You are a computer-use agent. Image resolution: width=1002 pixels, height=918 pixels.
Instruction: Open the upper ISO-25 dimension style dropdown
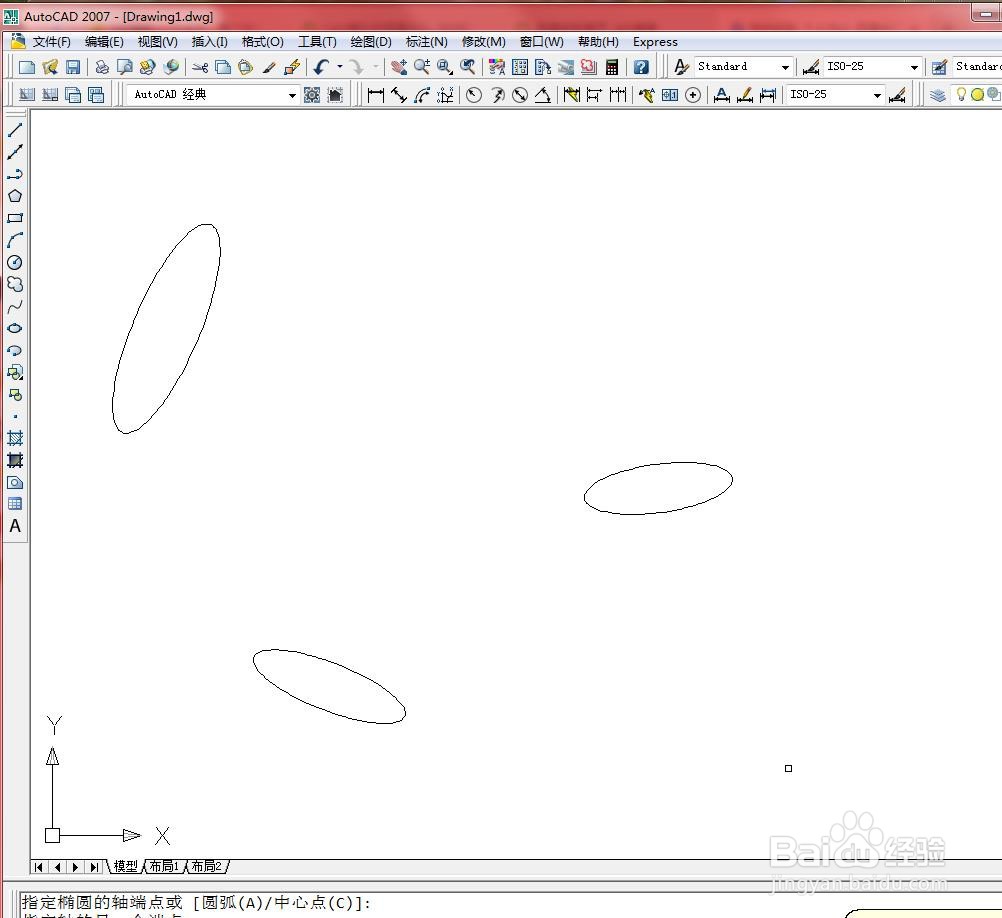tap(914, 67)
